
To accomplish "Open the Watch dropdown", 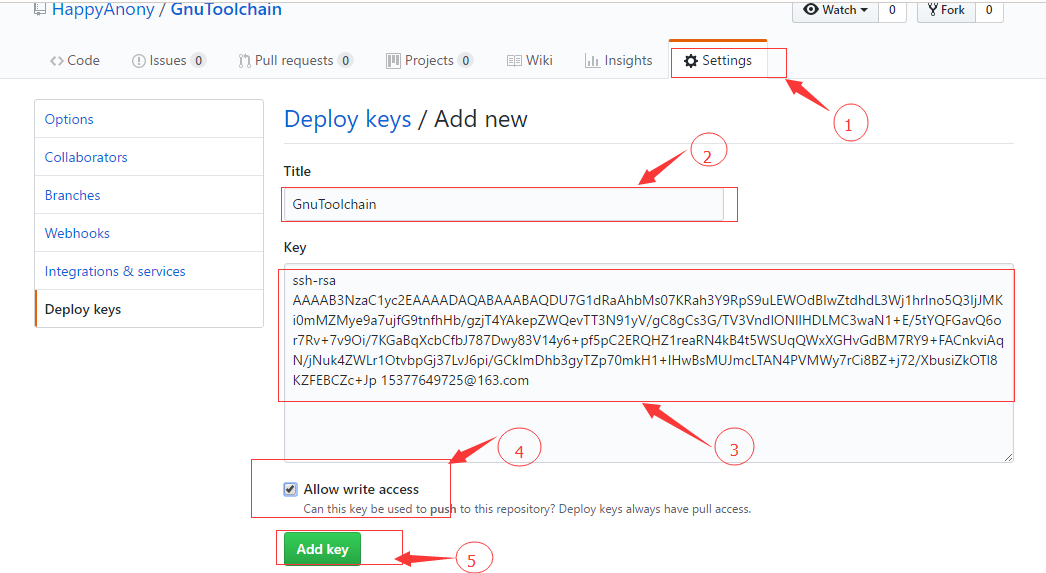I will click(835, 10).
